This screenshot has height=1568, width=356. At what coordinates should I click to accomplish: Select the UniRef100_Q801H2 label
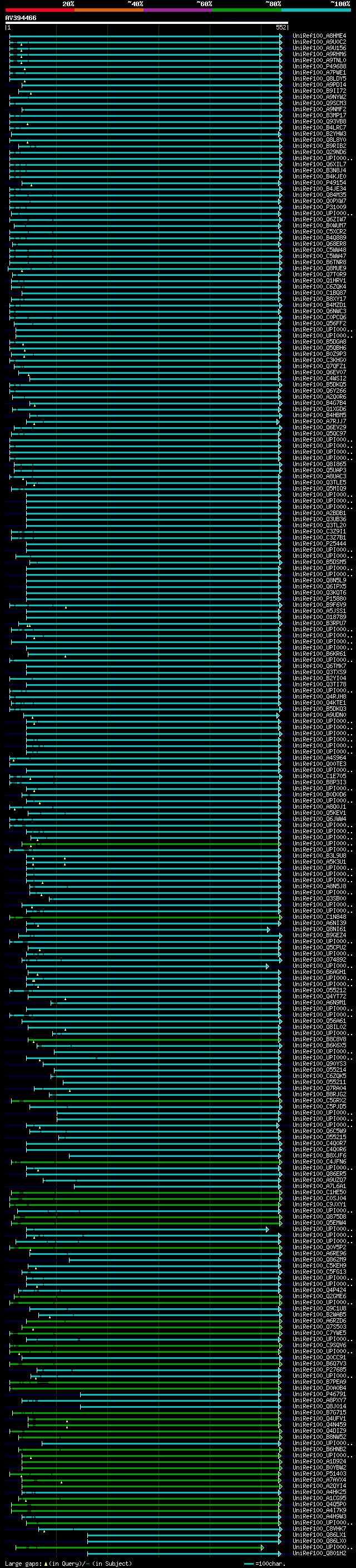tap(319, 1553)
